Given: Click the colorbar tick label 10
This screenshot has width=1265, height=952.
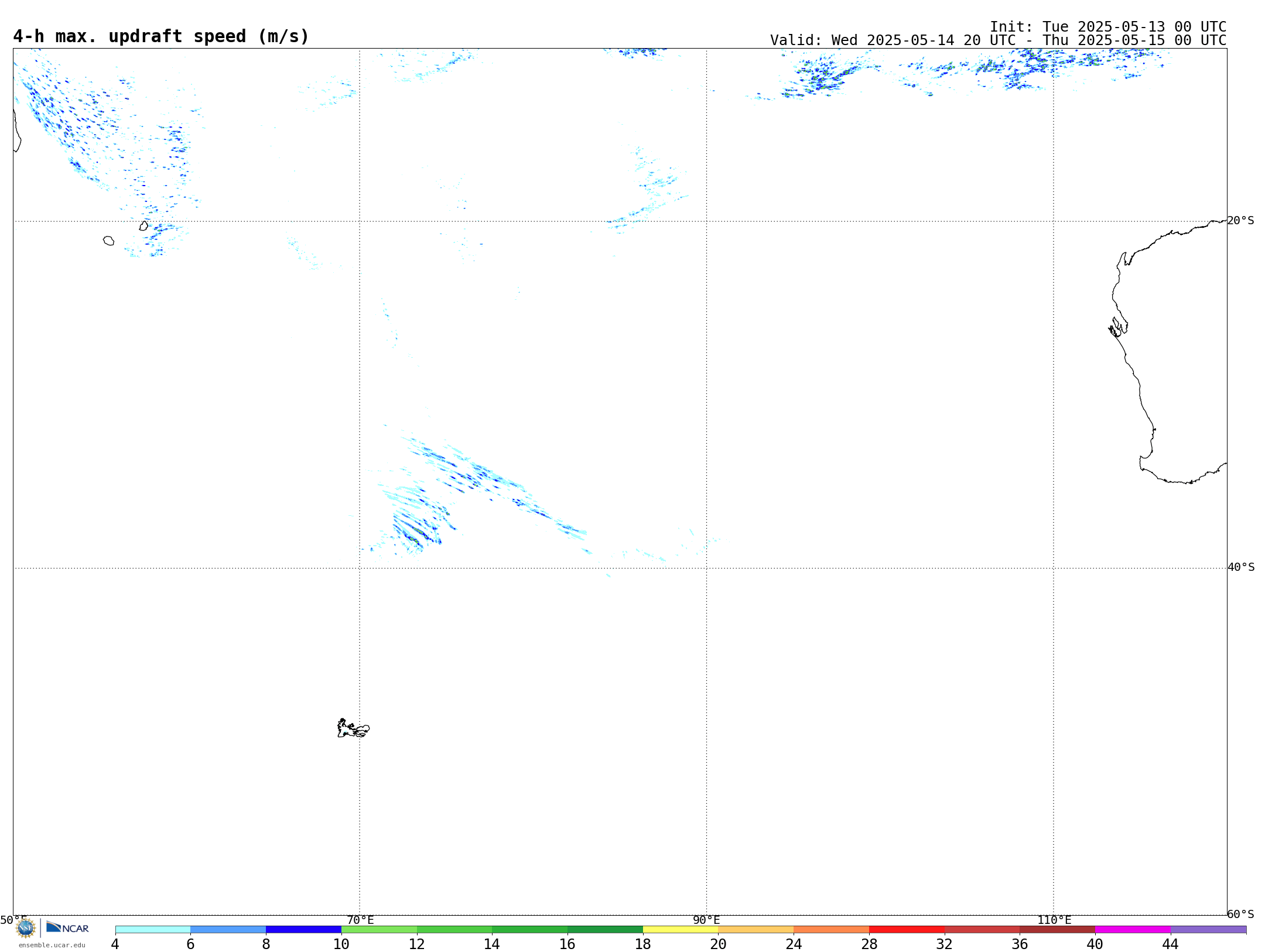Looking at the screenshot, I should (x=341, y=944).
